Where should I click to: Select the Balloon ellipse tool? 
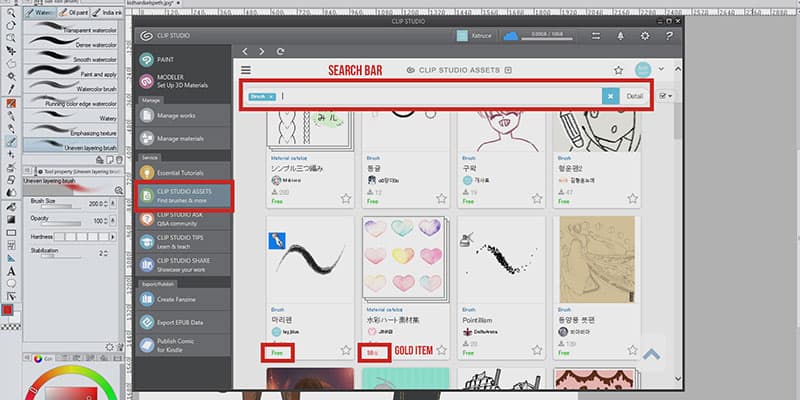(11, 283)
